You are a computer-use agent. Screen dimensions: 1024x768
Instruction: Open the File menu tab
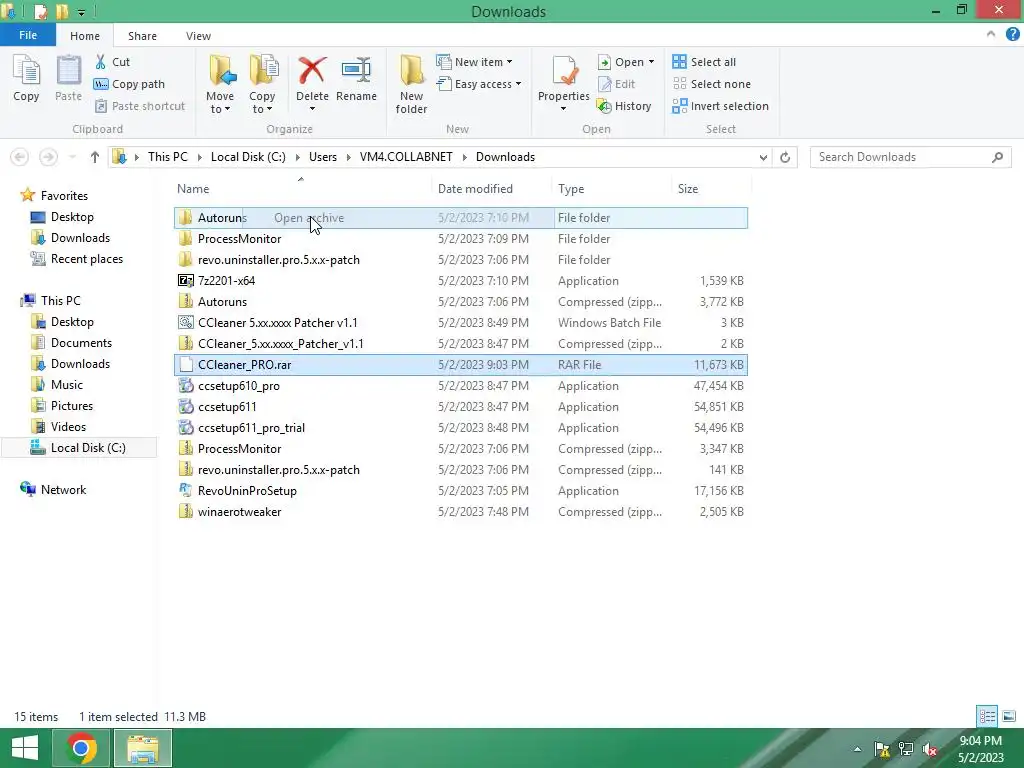click(x=28, y=35)
